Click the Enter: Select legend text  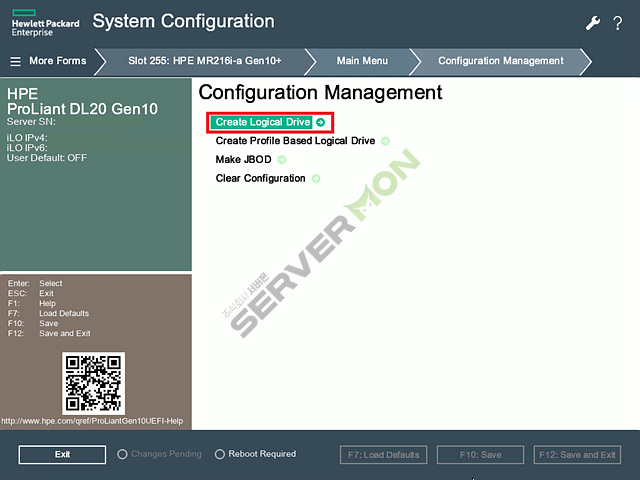coord(35,283)
